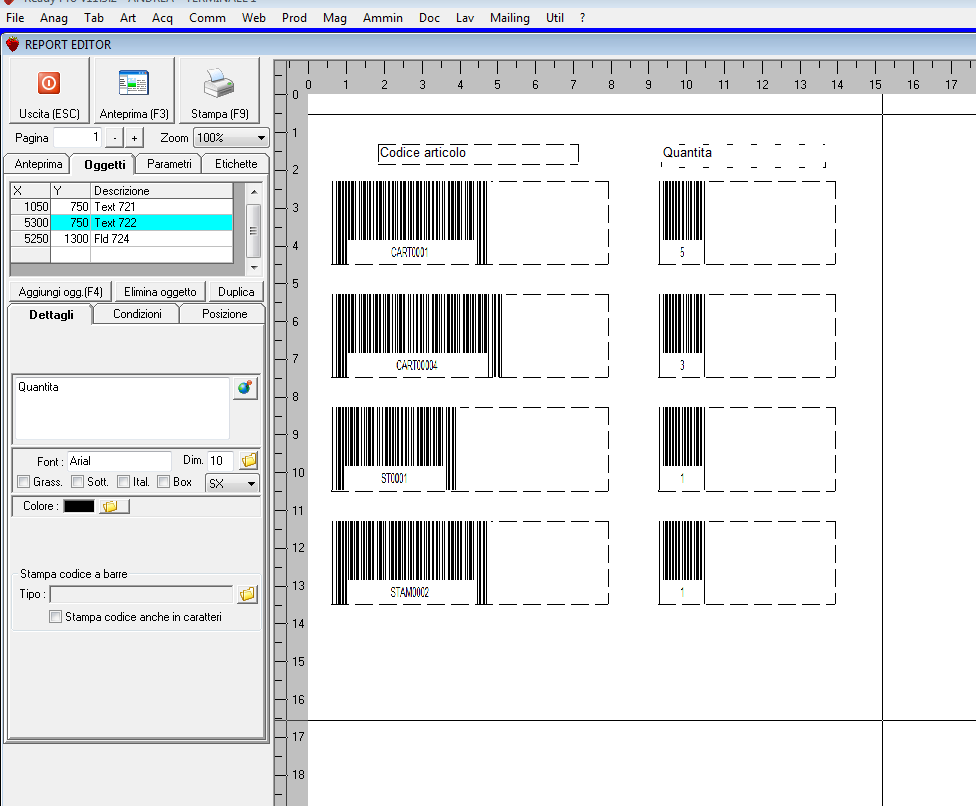
Task: Click the Uscita (ESC) exit icon
Action: point(49,84)
